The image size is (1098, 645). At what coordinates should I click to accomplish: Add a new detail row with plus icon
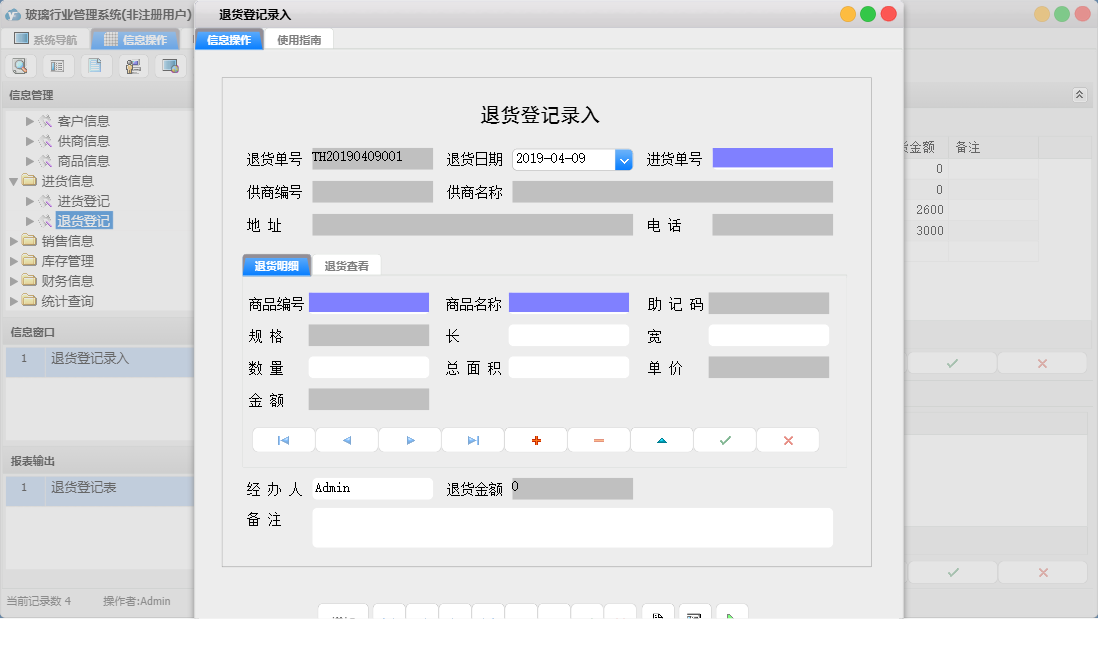[536, 439]
